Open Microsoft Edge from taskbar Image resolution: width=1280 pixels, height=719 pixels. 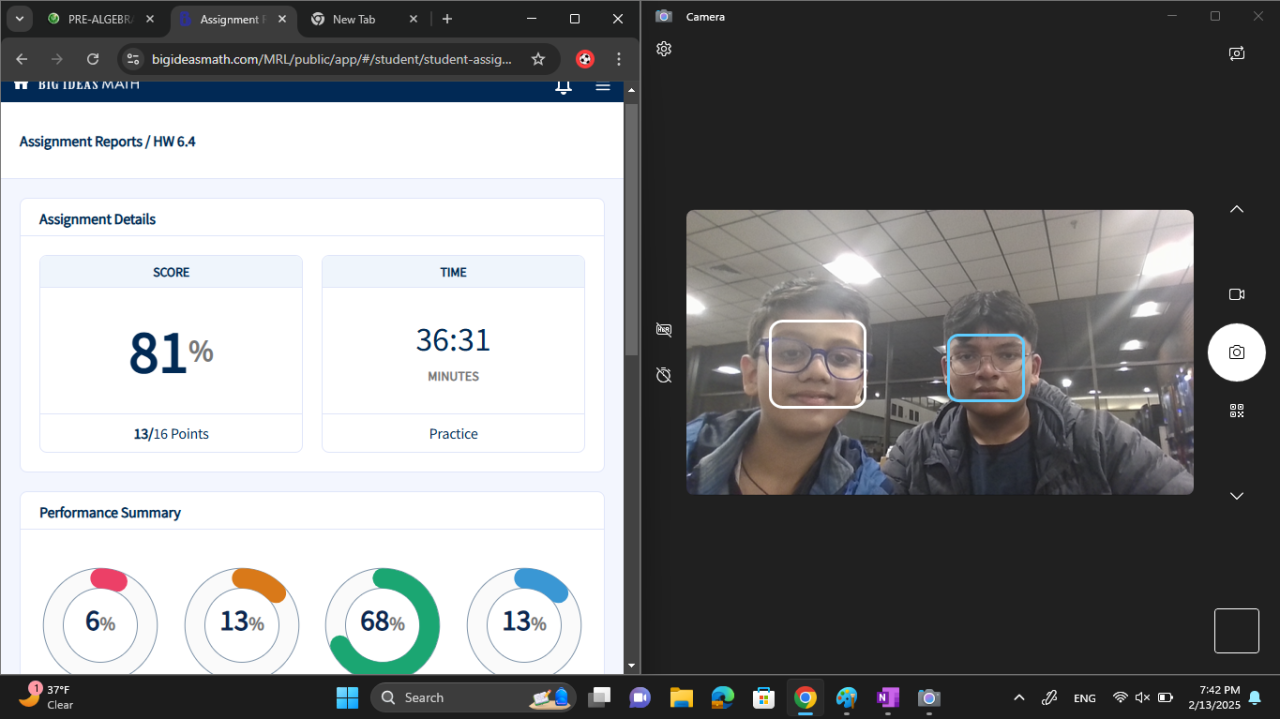point(722,697)
